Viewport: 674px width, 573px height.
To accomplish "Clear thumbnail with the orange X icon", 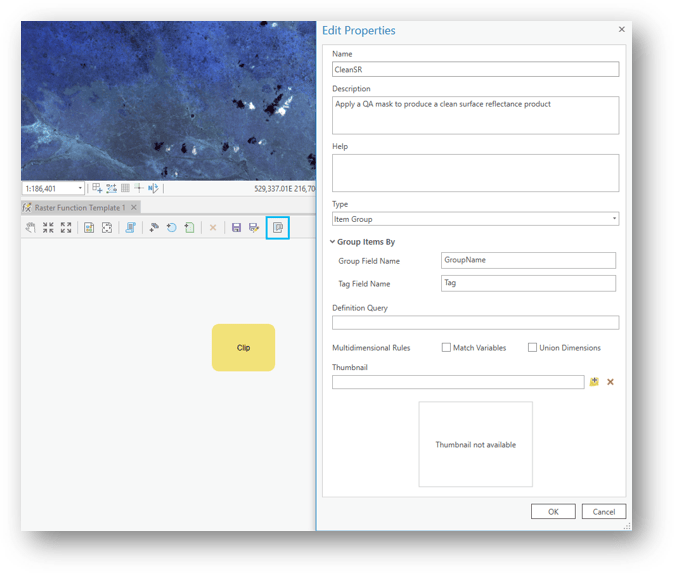I will pyautogui.click(x=610, y=382).
